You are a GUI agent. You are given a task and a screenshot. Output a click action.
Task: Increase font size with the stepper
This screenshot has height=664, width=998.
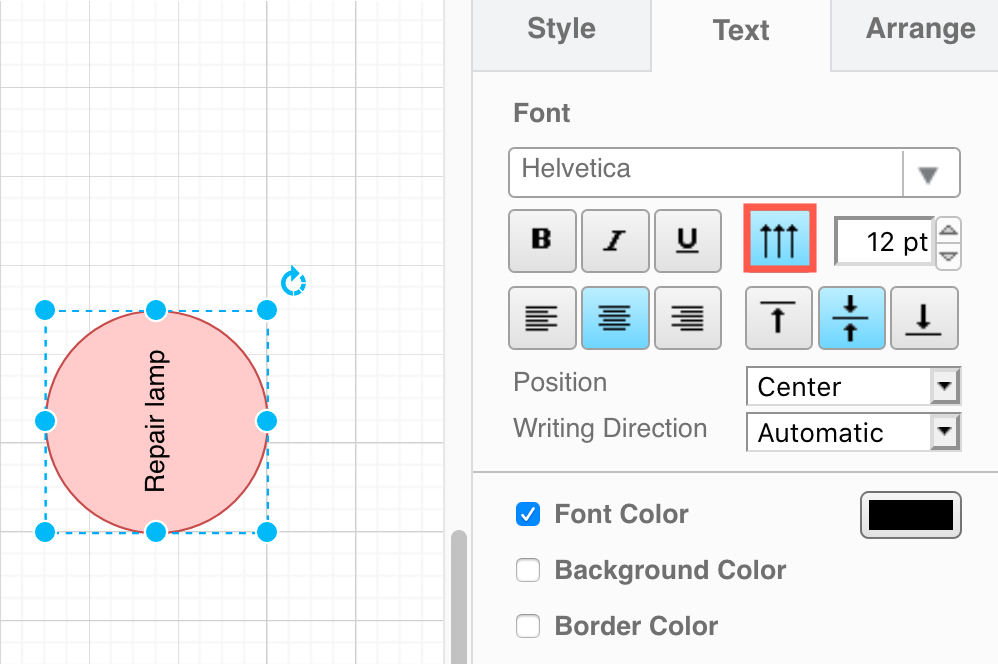tap(948, 230)
